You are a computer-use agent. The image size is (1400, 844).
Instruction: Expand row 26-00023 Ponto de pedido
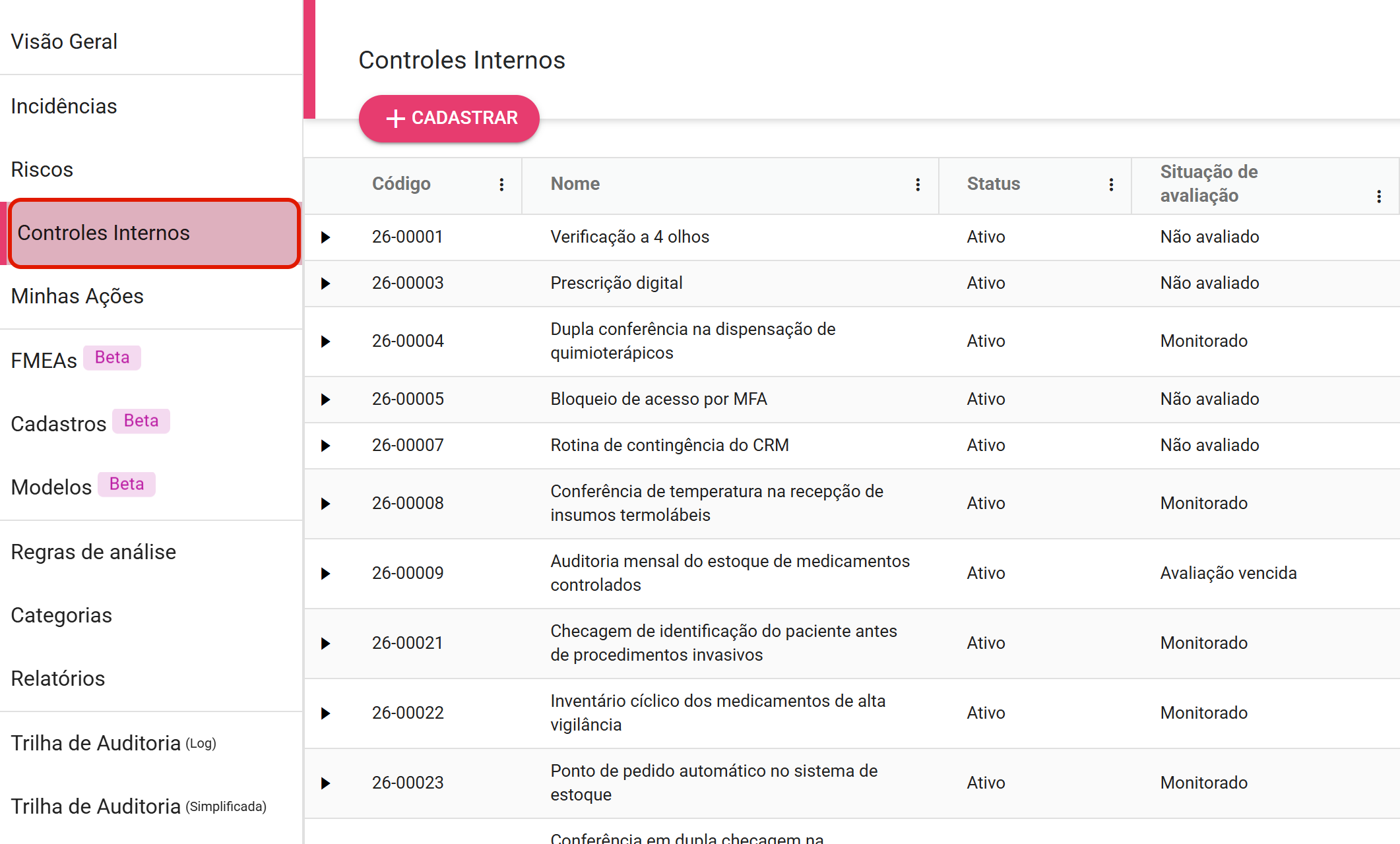click(325, 783)
